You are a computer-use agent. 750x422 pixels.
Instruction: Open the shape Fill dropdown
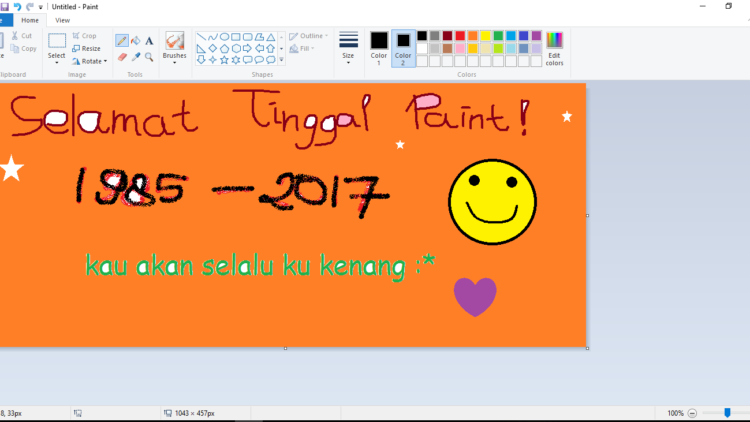tap(302, 48)
